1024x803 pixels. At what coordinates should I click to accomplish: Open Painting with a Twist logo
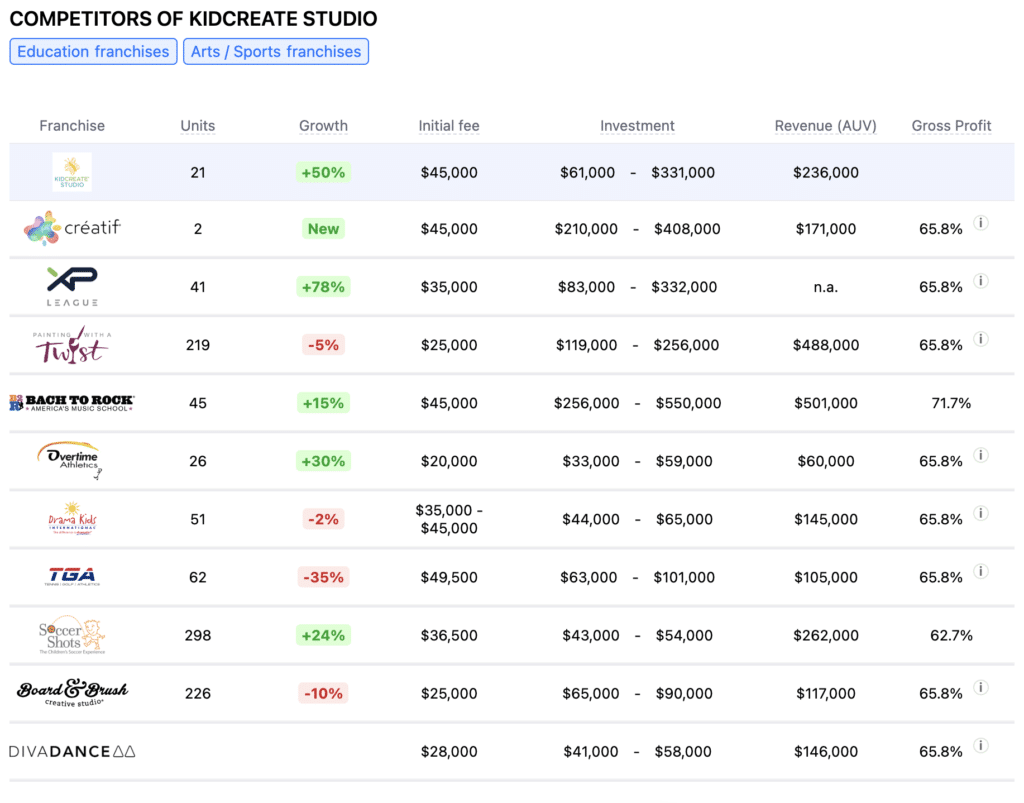point(72,345)
